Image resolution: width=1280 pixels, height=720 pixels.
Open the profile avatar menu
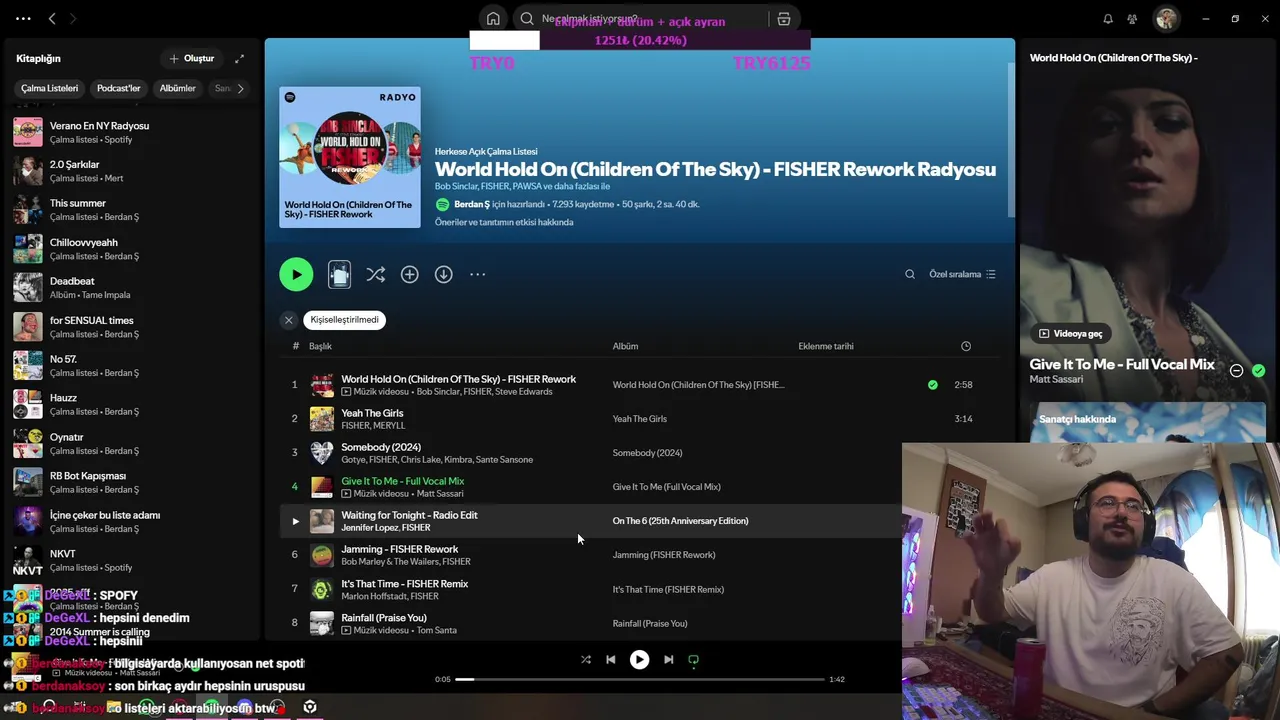click(1166, 19)
